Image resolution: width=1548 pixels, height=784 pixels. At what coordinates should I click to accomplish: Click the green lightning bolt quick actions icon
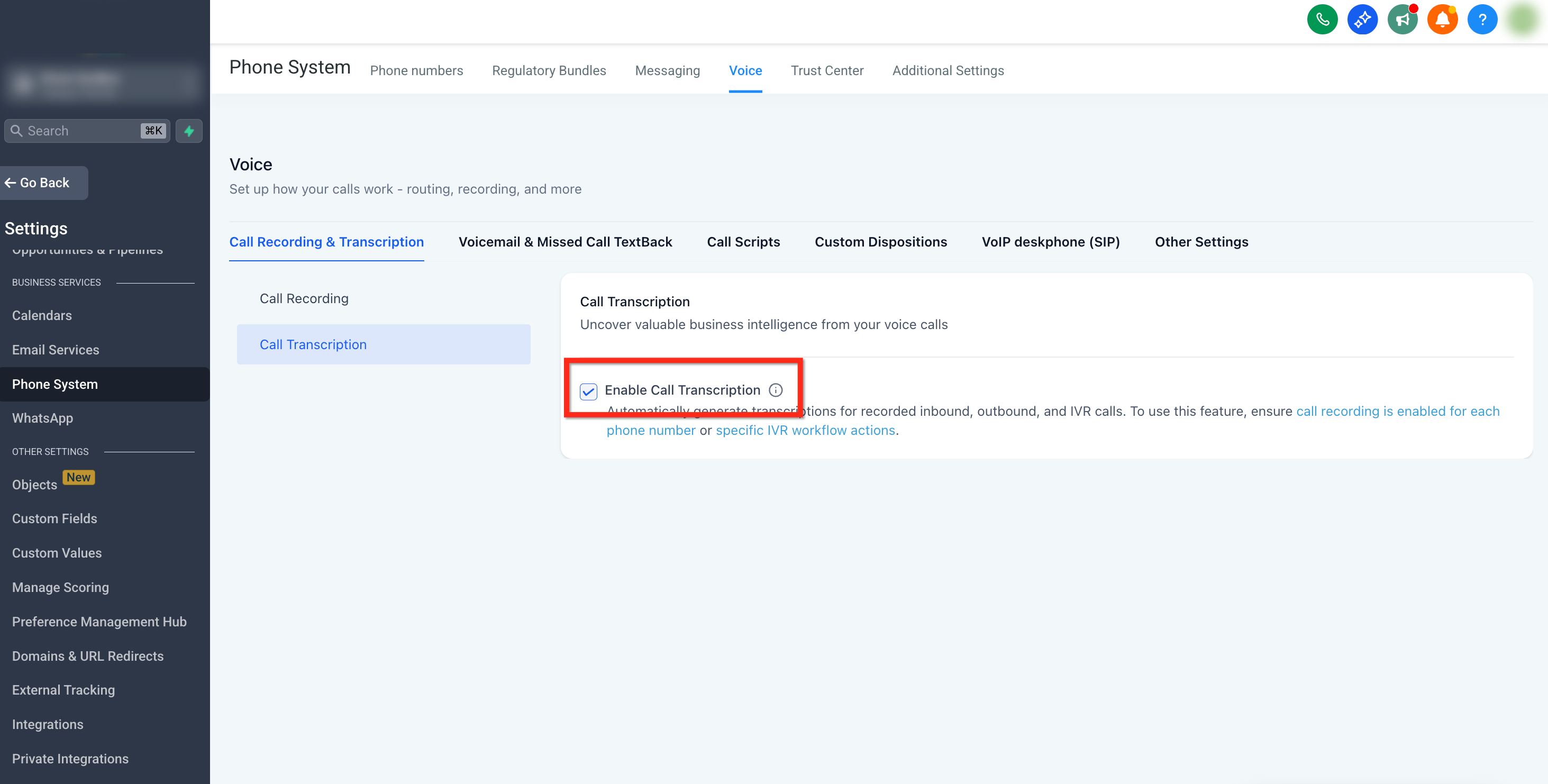189,131
